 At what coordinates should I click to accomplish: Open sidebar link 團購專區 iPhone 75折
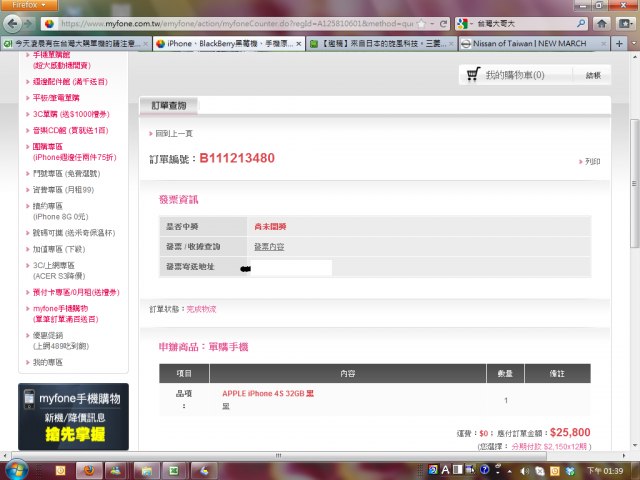74,152
